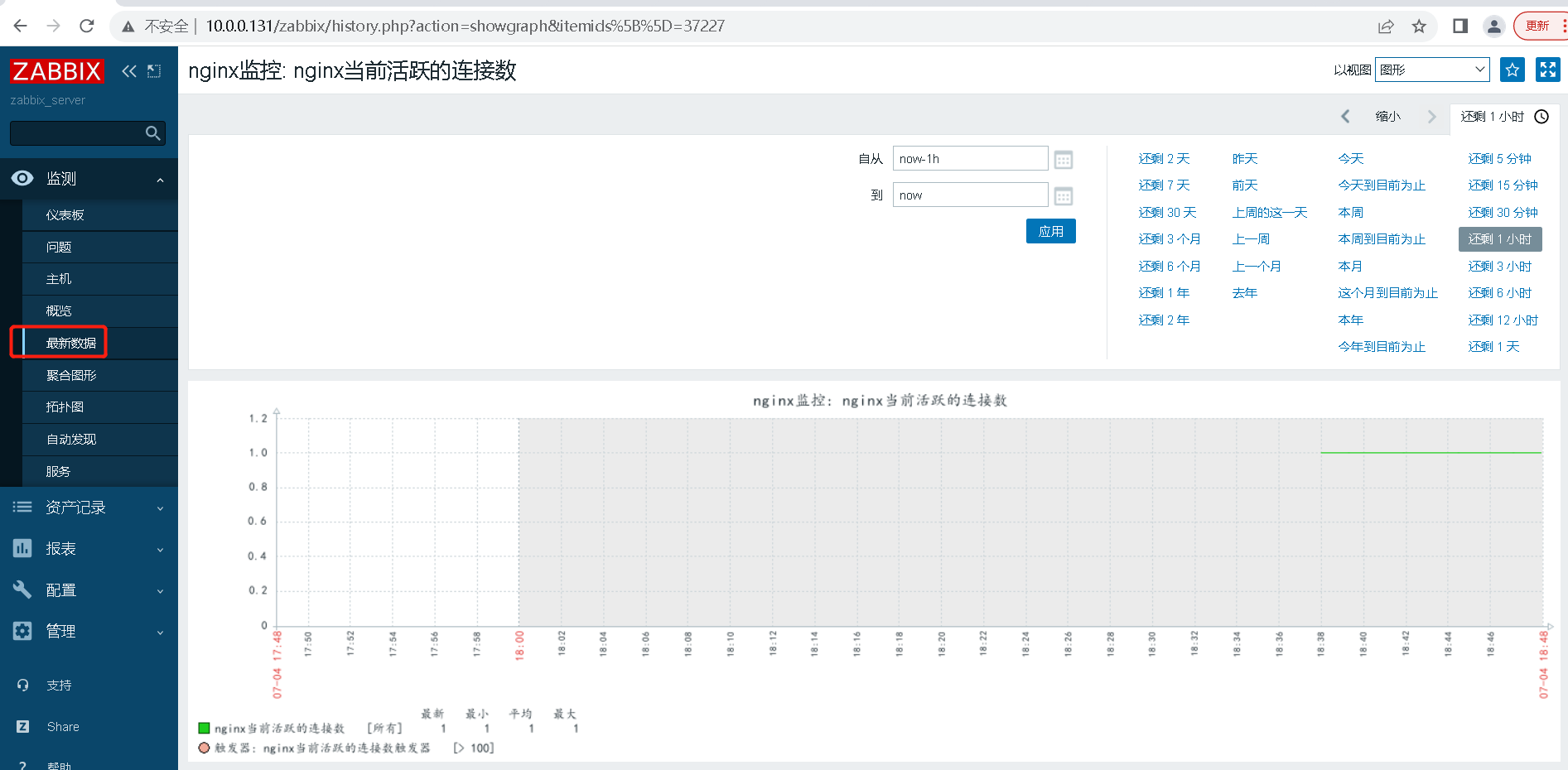Click the browser address bar URL
The image size is (1568, 770).
[465, 26]
